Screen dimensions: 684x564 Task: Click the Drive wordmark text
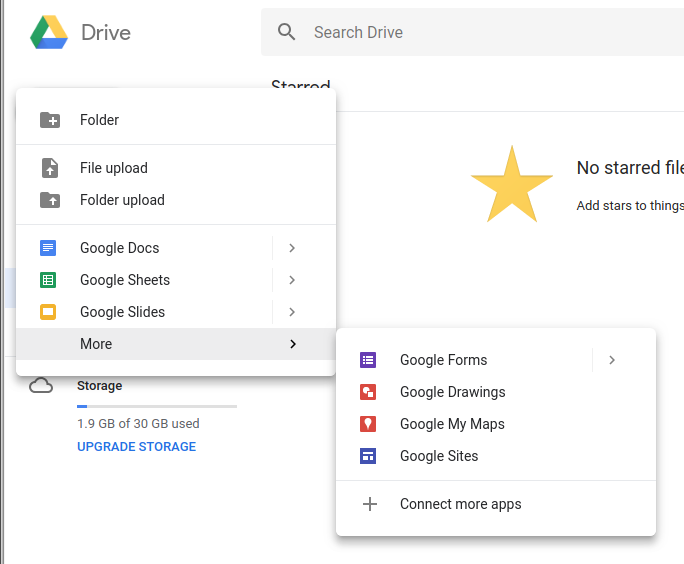[x=106, y=33]
